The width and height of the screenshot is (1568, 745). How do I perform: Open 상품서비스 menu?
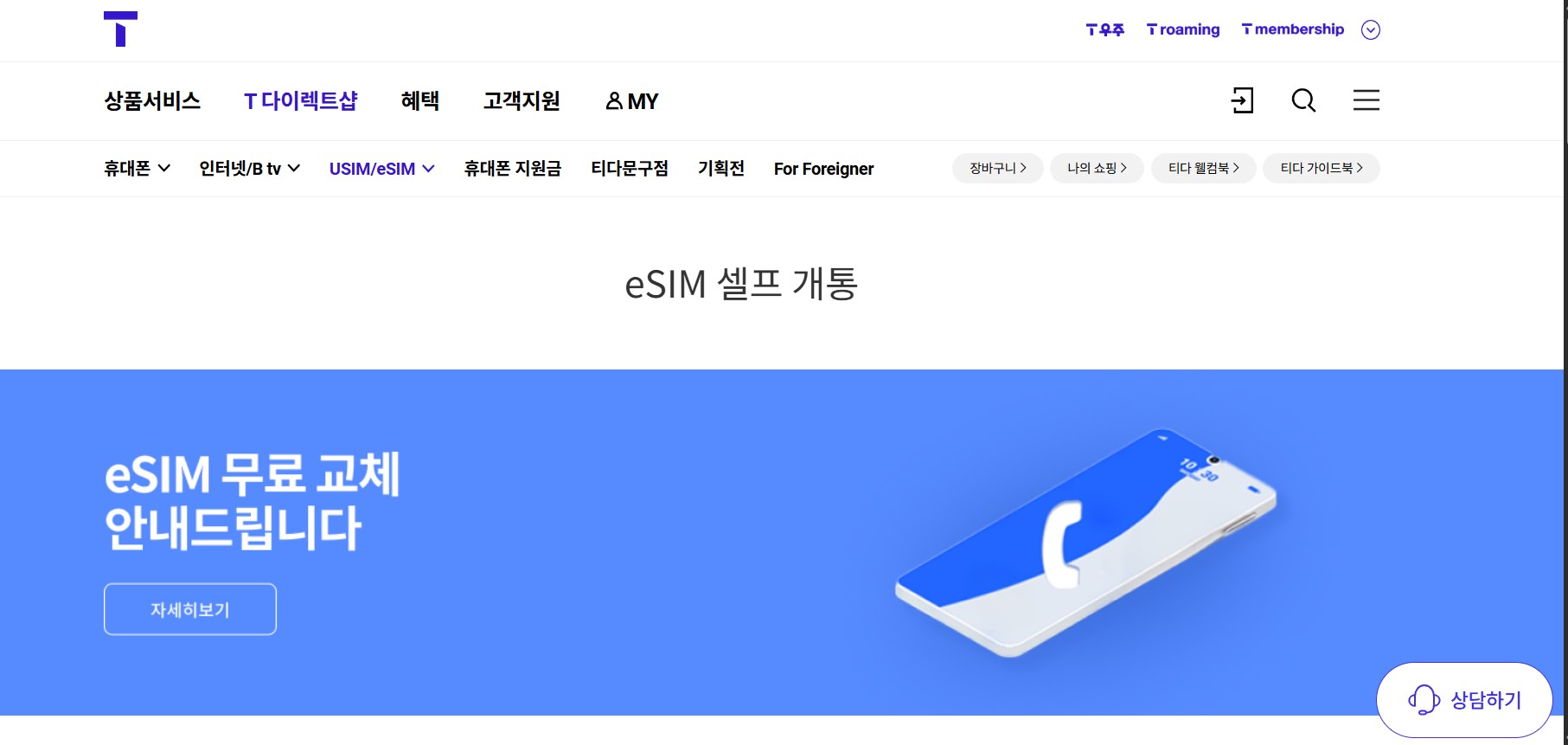152,101
